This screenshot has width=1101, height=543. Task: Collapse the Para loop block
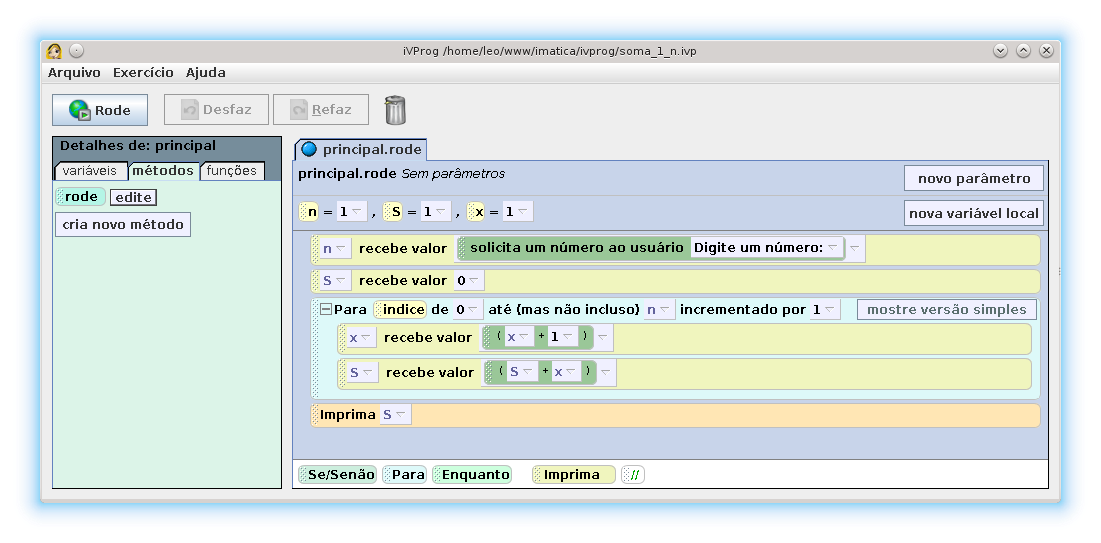pos(325,310)
